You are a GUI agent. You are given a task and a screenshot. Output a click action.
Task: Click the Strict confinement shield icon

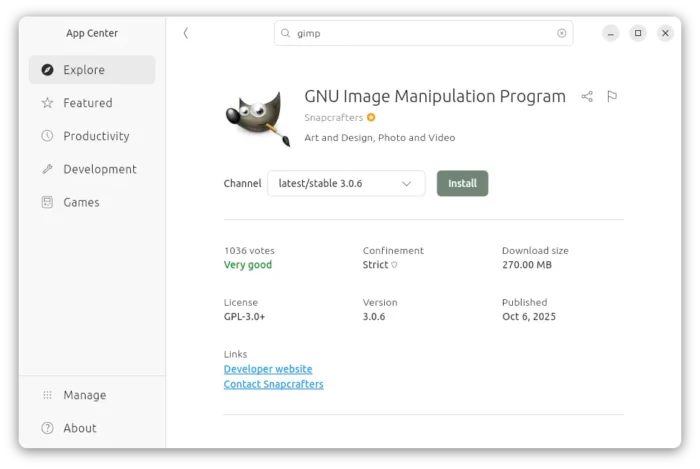(394, 266)
